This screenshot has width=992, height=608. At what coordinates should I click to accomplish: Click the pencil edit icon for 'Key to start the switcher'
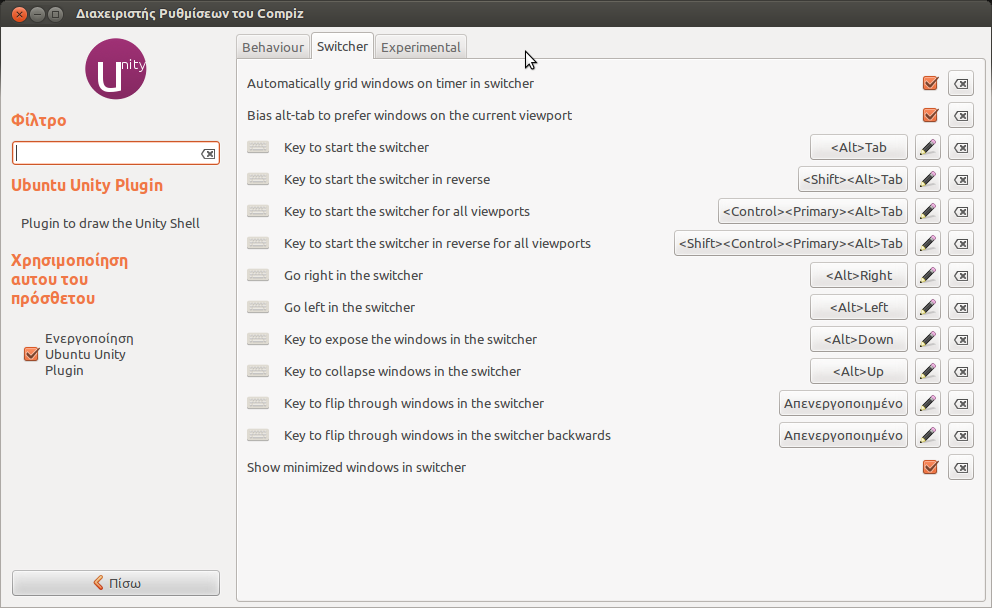[x=927, y=148]
